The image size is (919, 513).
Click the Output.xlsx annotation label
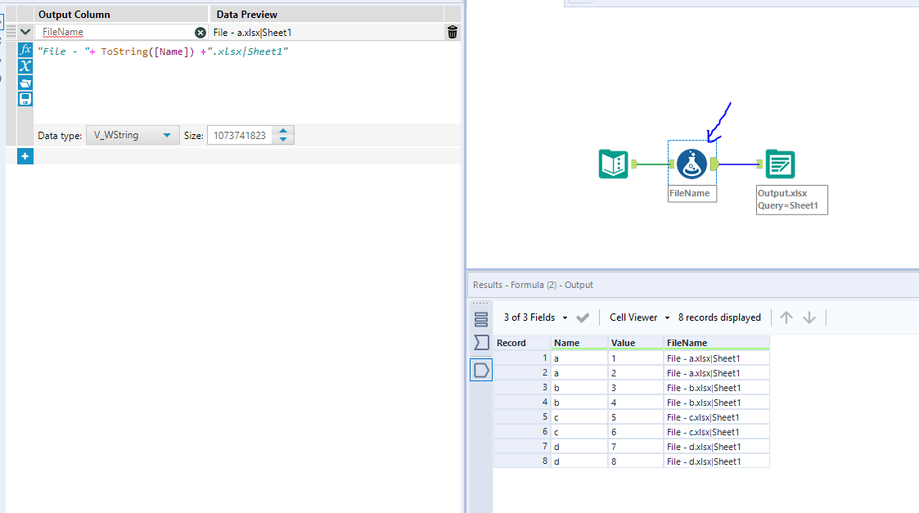792,200
